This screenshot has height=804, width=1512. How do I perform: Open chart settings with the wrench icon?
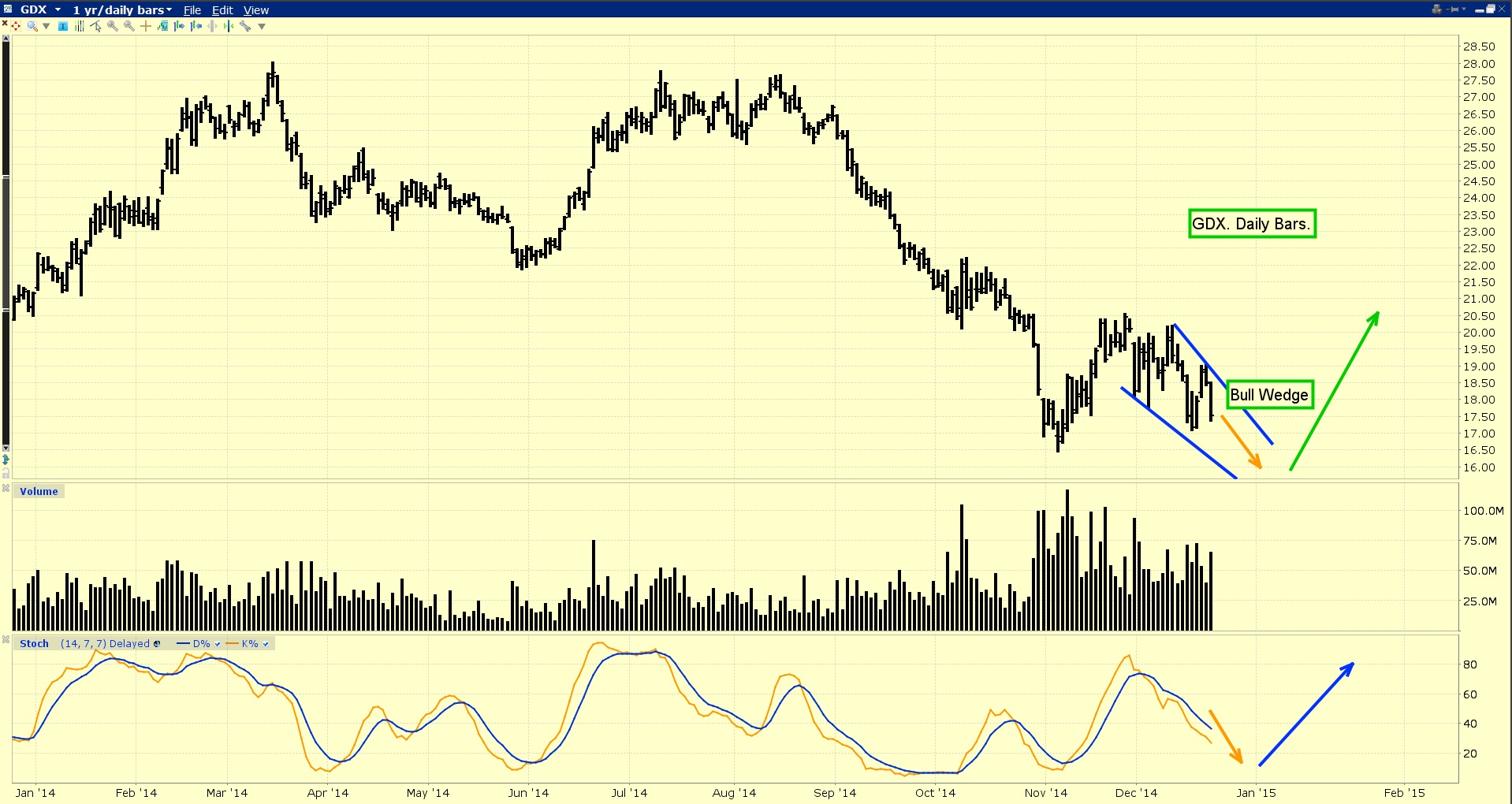(x=245, y=26)
